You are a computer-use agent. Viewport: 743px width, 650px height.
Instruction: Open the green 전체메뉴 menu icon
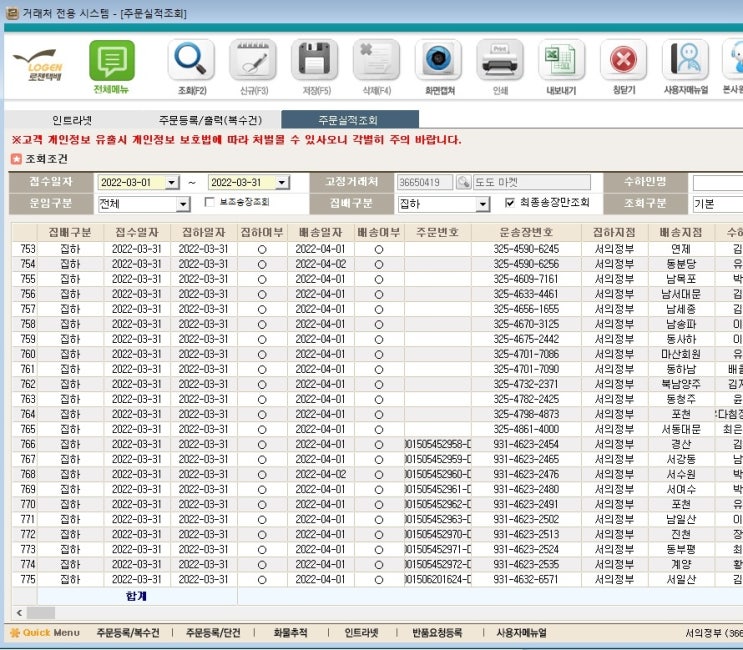pyautogui.click(x=111, y=62)
